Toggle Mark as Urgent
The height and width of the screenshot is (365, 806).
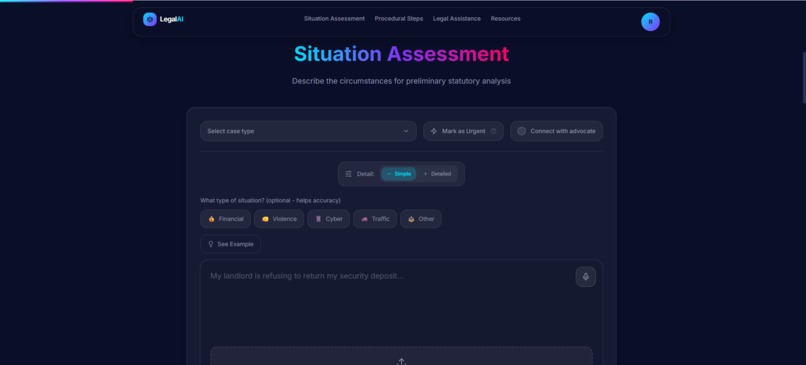pos(463,131)
